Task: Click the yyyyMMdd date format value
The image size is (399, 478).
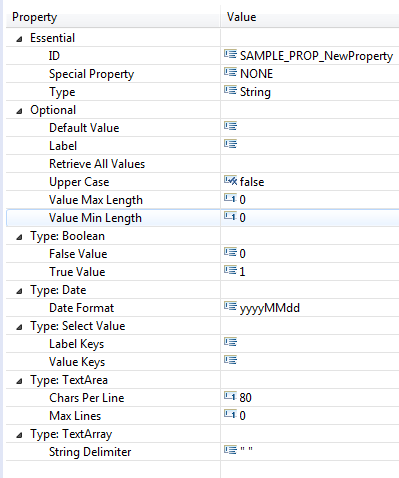Action: pyautogui.click(x=270, y=308)
